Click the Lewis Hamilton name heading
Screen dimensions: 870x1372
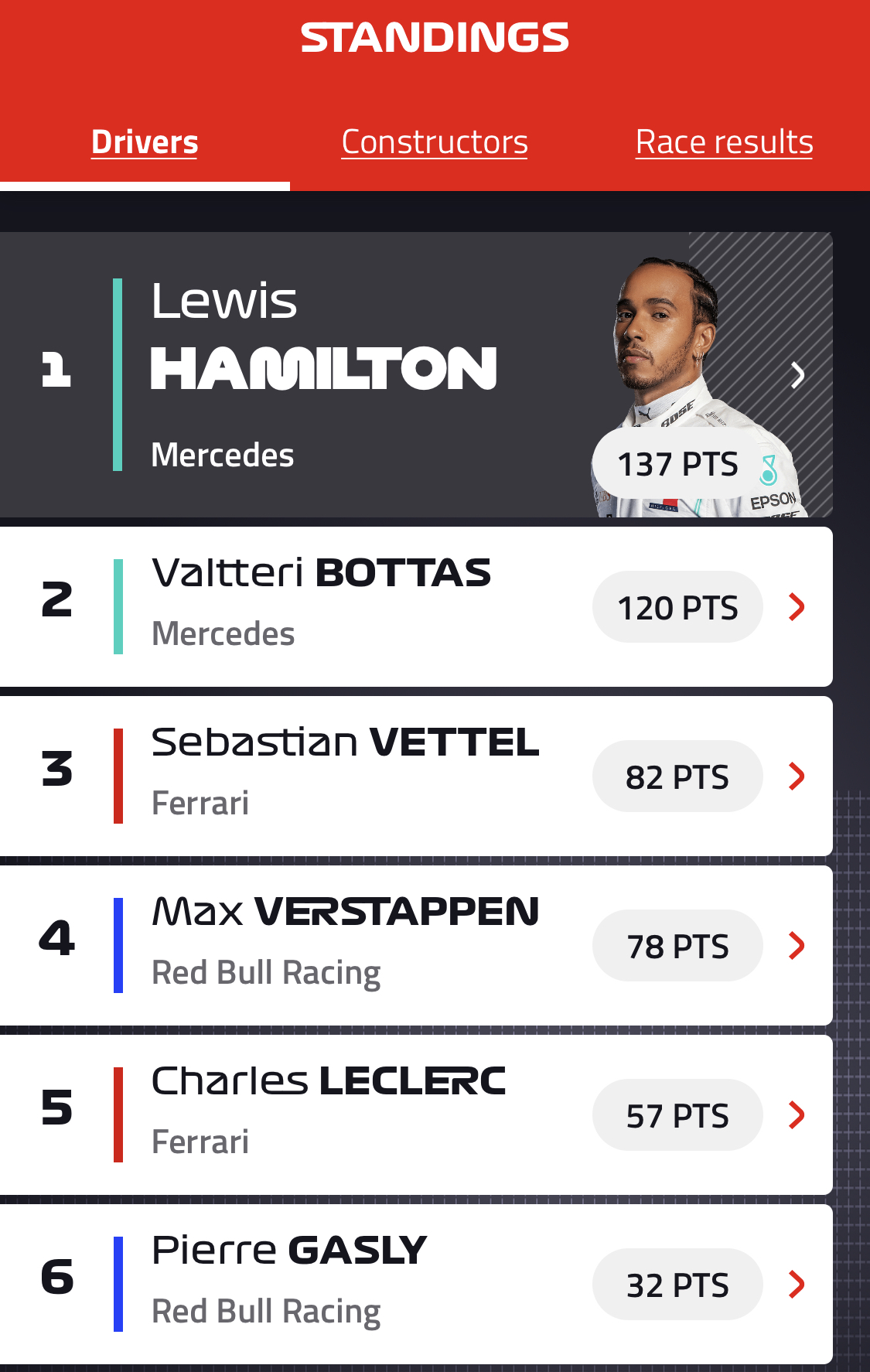click(323, 336)
